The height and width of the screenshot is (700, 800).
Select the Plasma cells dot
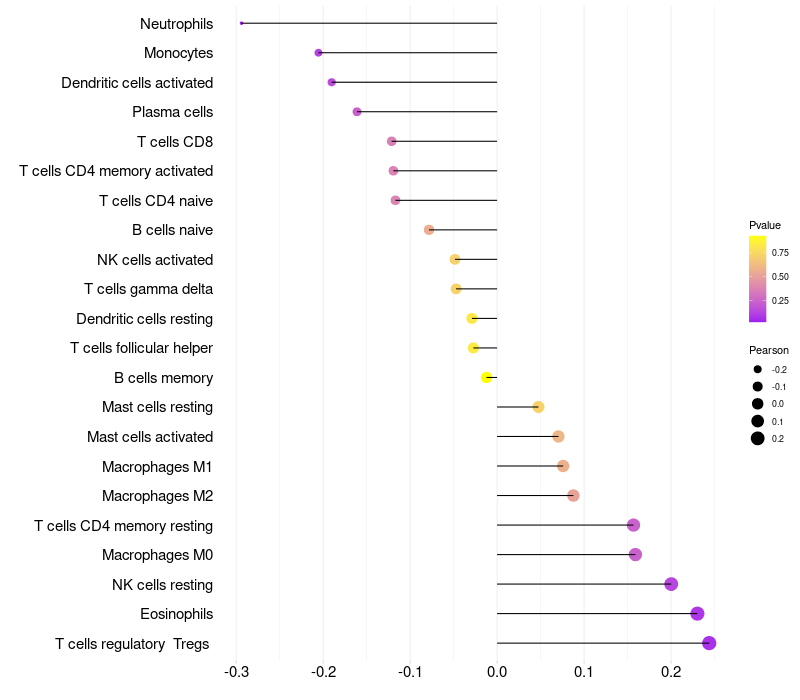357,112
